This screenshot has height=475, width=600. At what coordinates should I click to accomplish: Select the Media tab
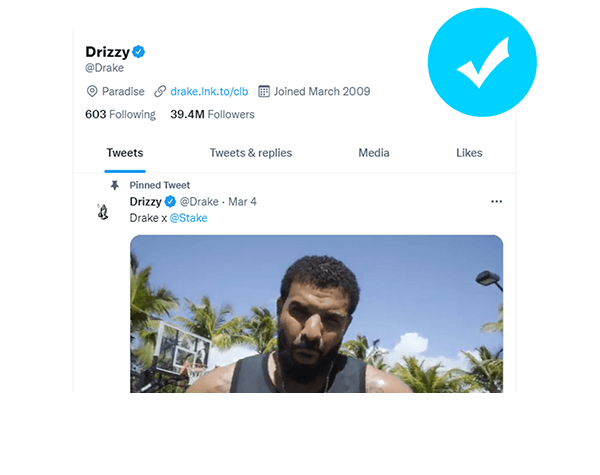point(374,153)
